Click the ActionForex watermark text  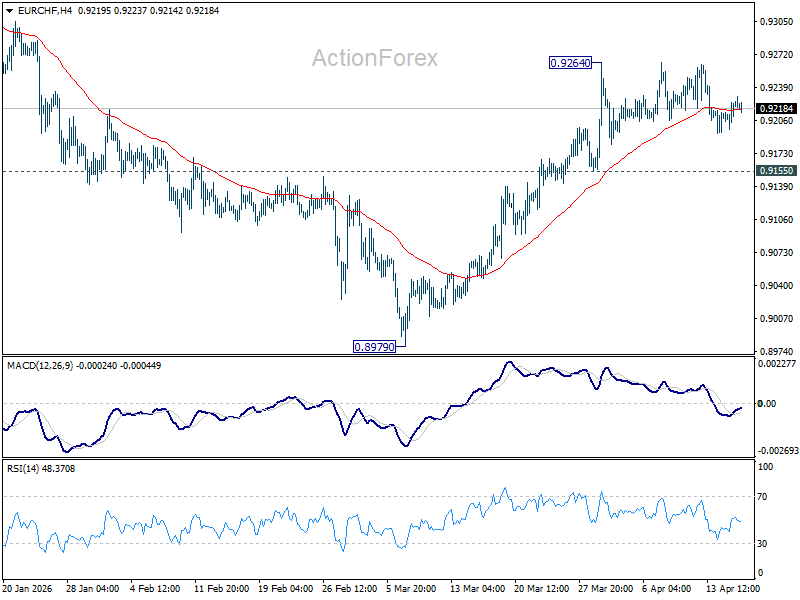click(x=375, y=58)
